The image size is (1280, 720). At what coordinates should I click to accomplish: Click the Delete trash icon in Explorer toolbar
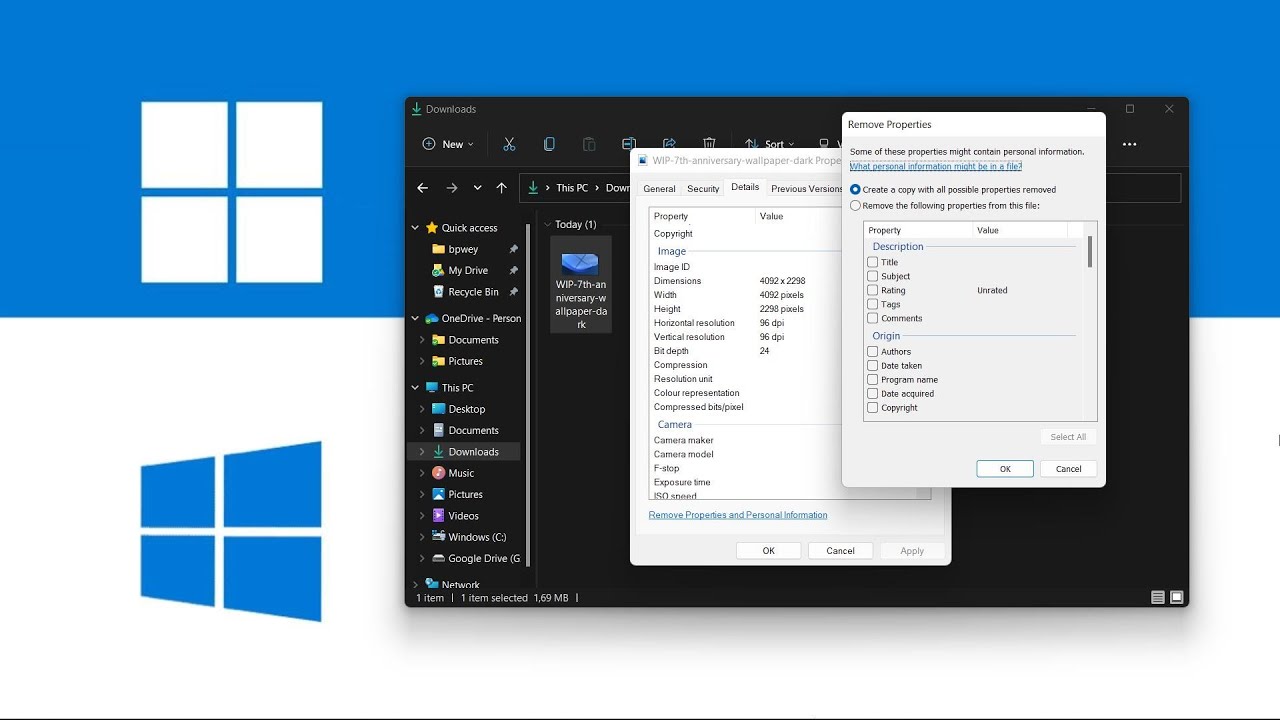point(709,144)
